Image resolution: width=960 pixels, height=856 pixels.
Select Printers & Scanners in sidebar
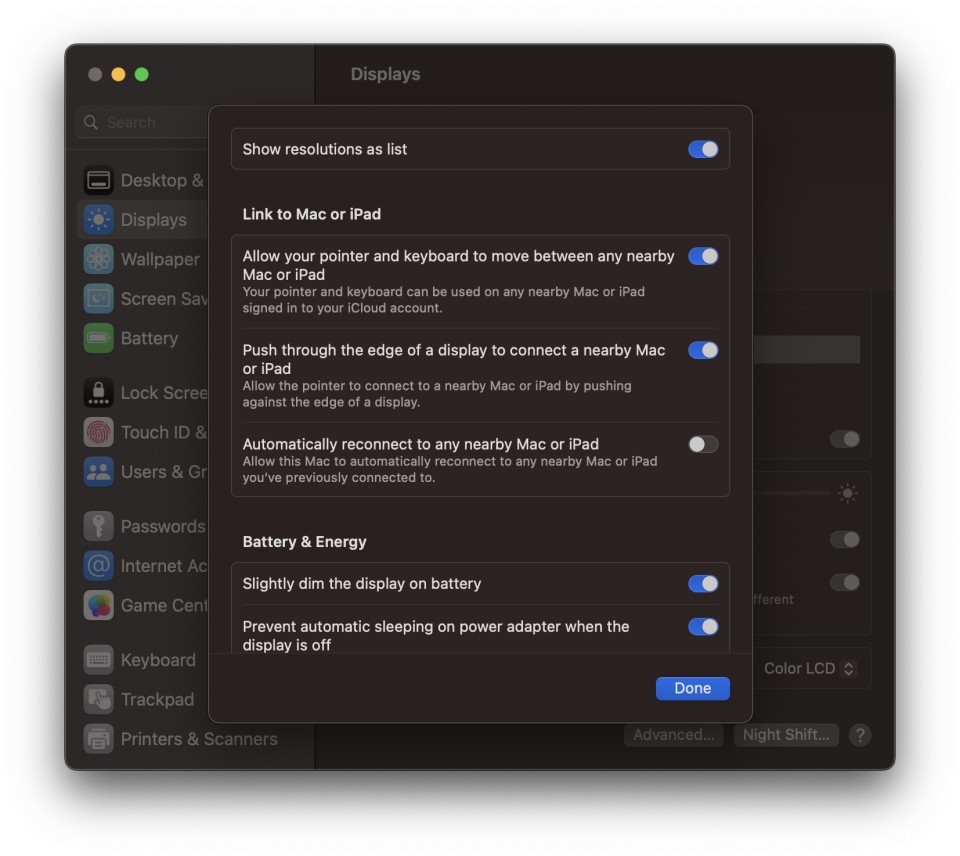(199, 739)
